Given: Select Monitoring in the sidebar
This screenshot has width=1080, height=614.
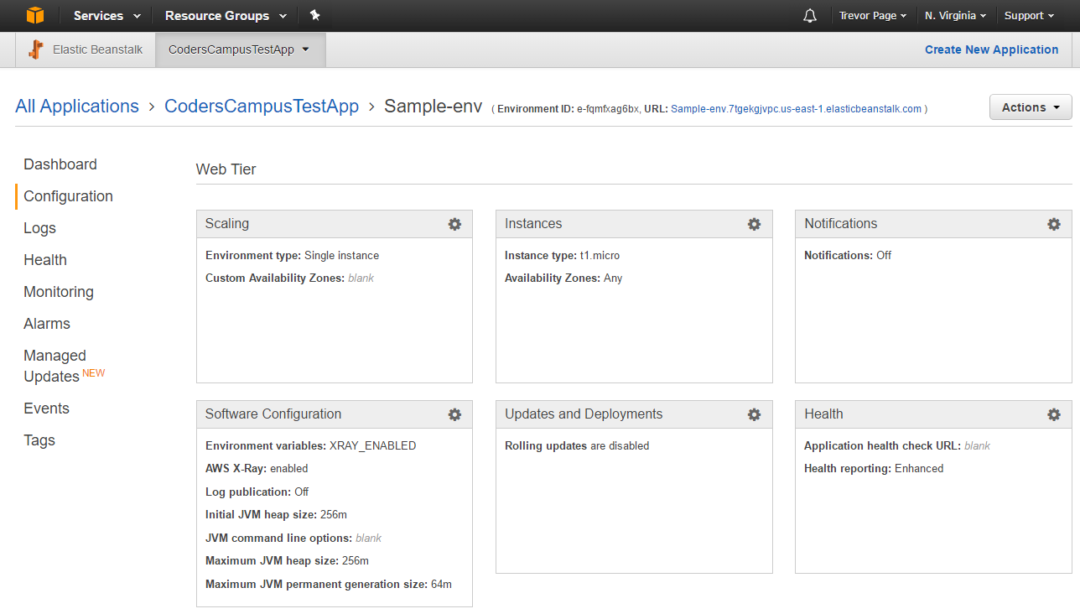Looking at the screenshot, I should (58, 291).
